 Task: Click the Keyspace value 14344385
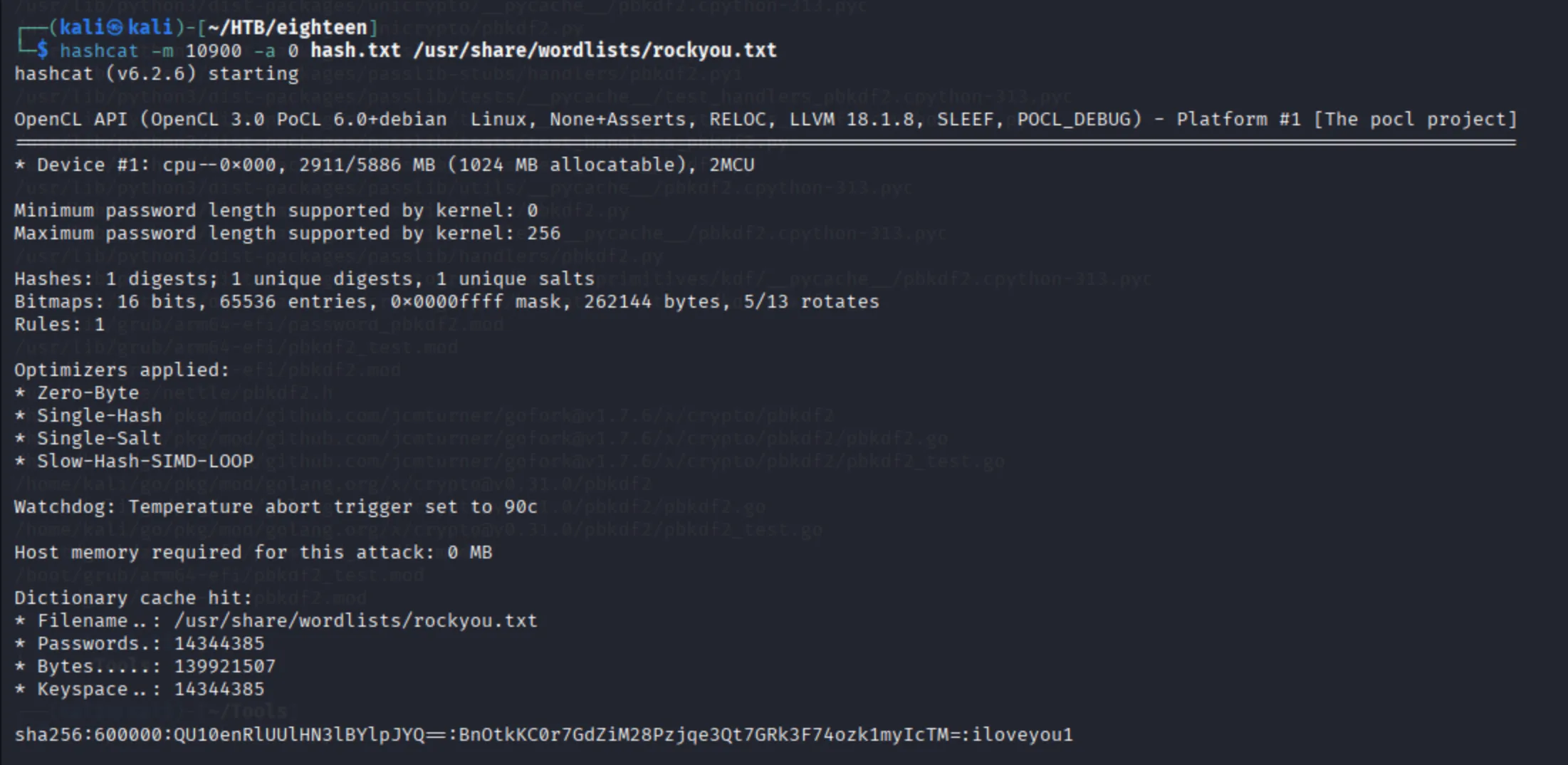(219, 689)
